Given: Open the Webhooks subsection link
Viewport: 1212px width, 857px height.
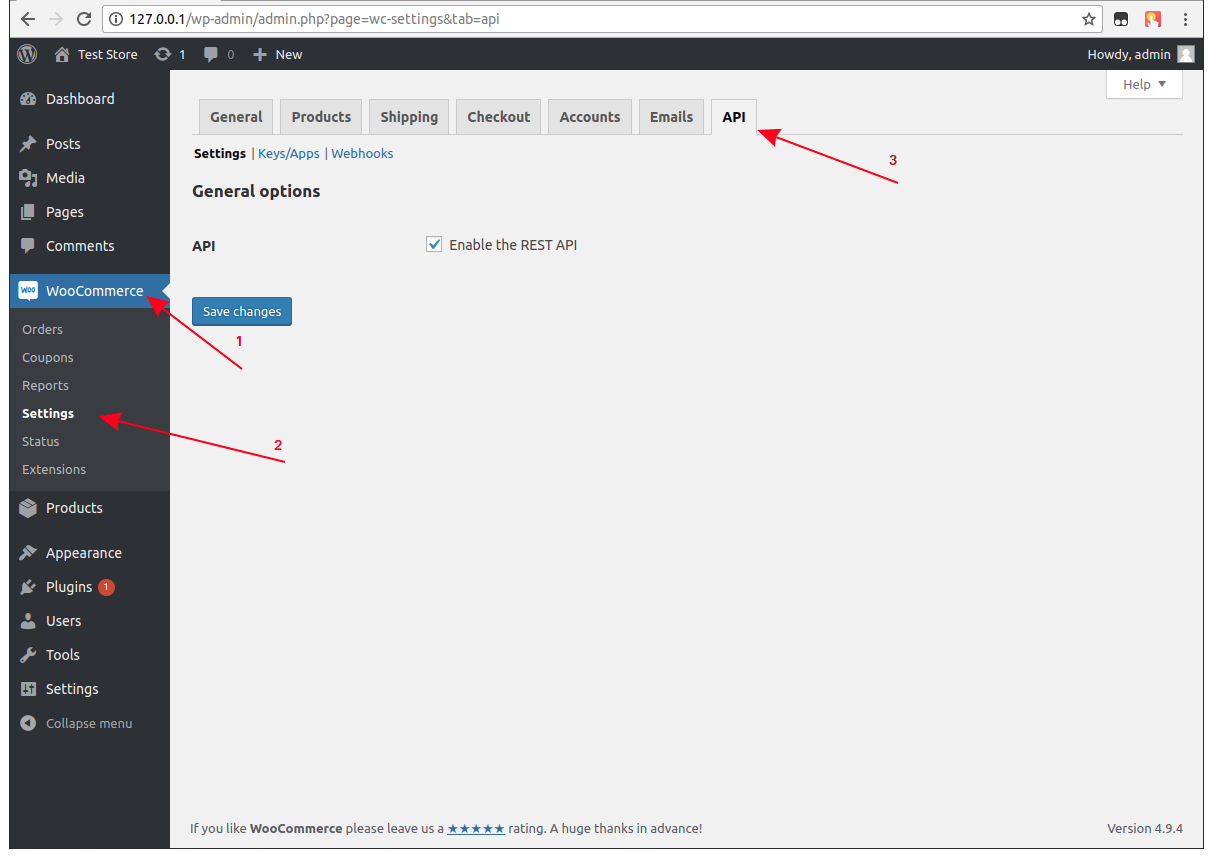Looking at the screenshot, I should point(362,153).
